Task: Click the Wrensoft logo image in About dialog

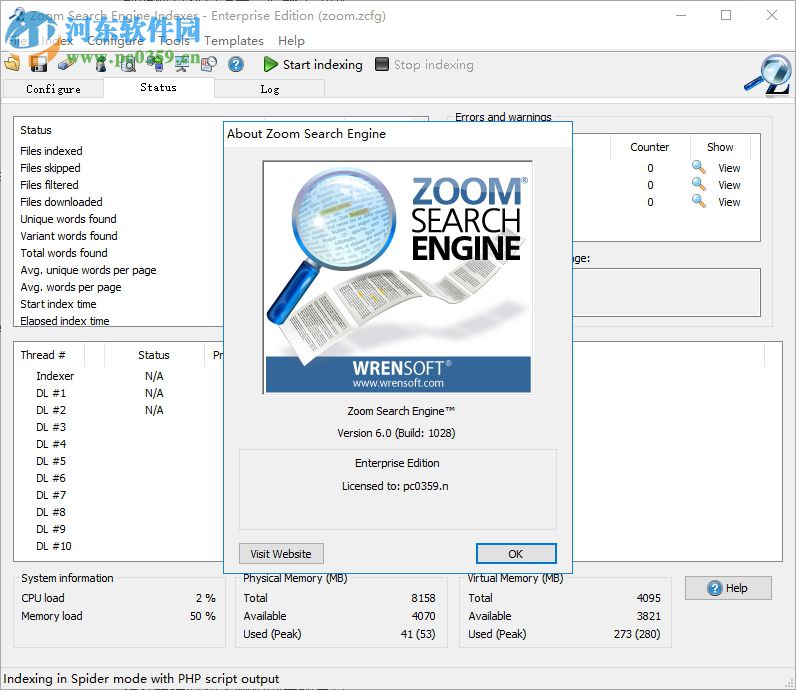Action: click(x=397, y=278)
